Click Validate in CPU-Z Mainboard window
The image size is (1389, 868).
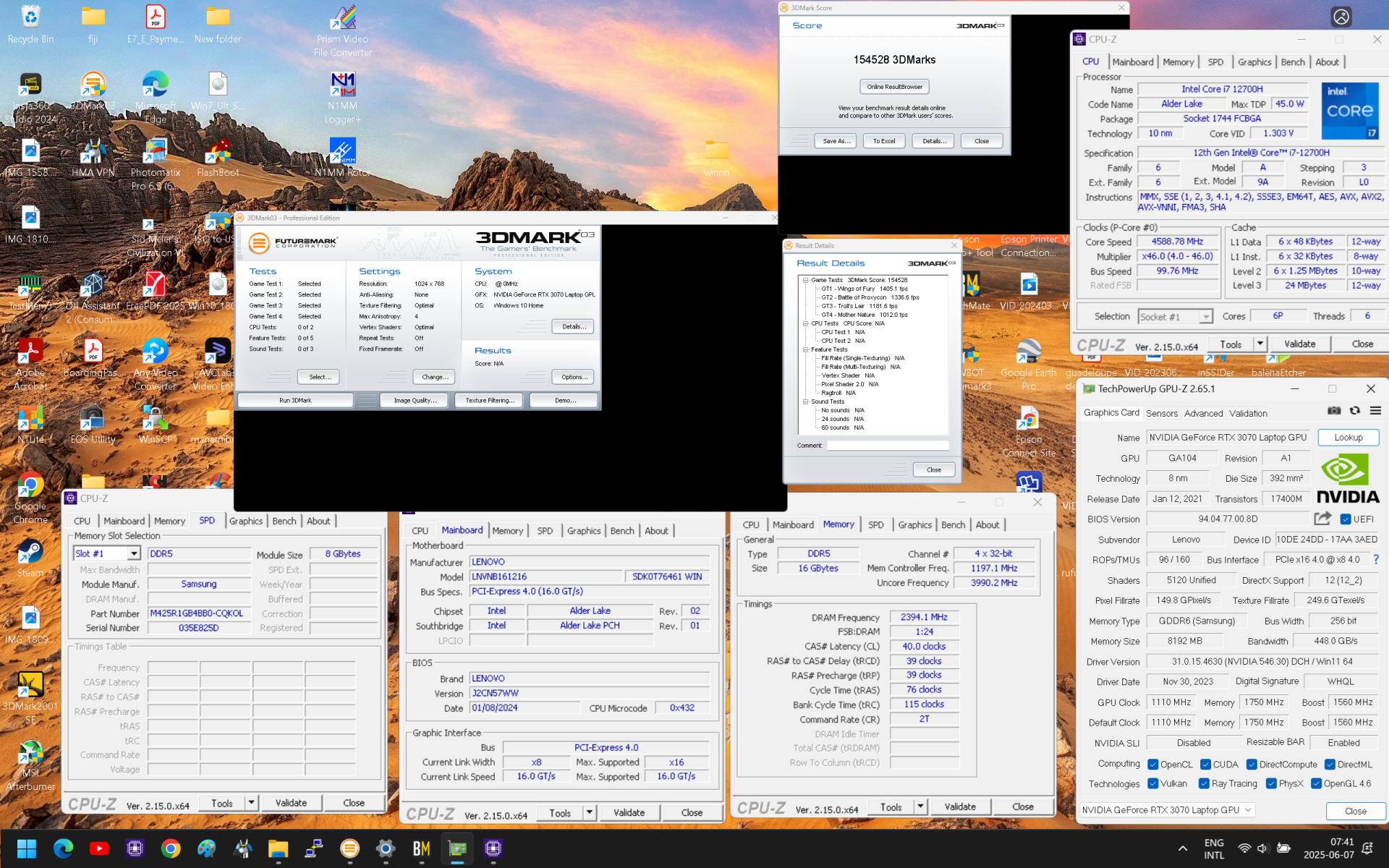click(x=629, y=812)
